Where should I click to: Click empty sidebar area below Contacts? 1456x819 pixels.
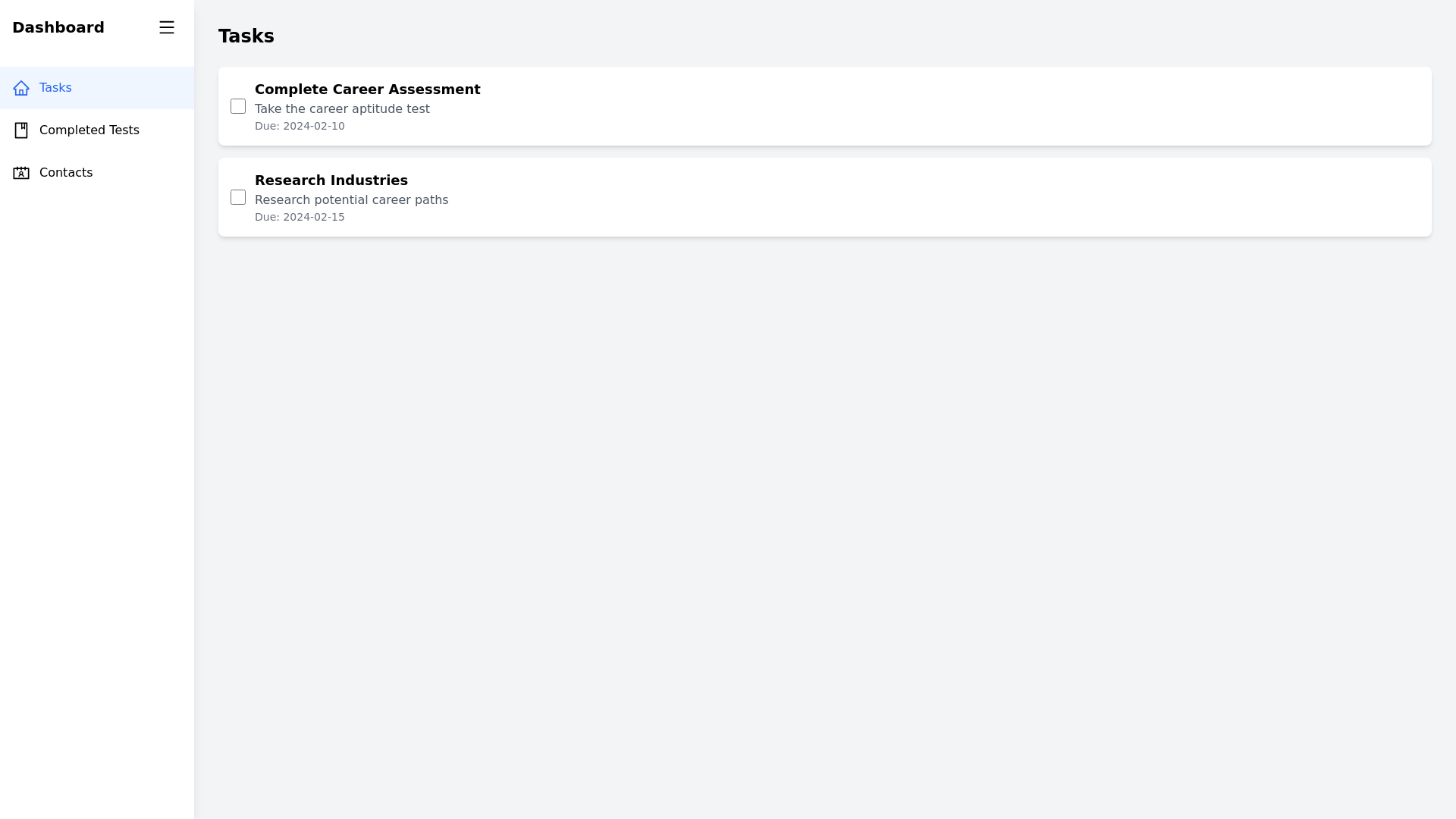[x=97, y=455]
